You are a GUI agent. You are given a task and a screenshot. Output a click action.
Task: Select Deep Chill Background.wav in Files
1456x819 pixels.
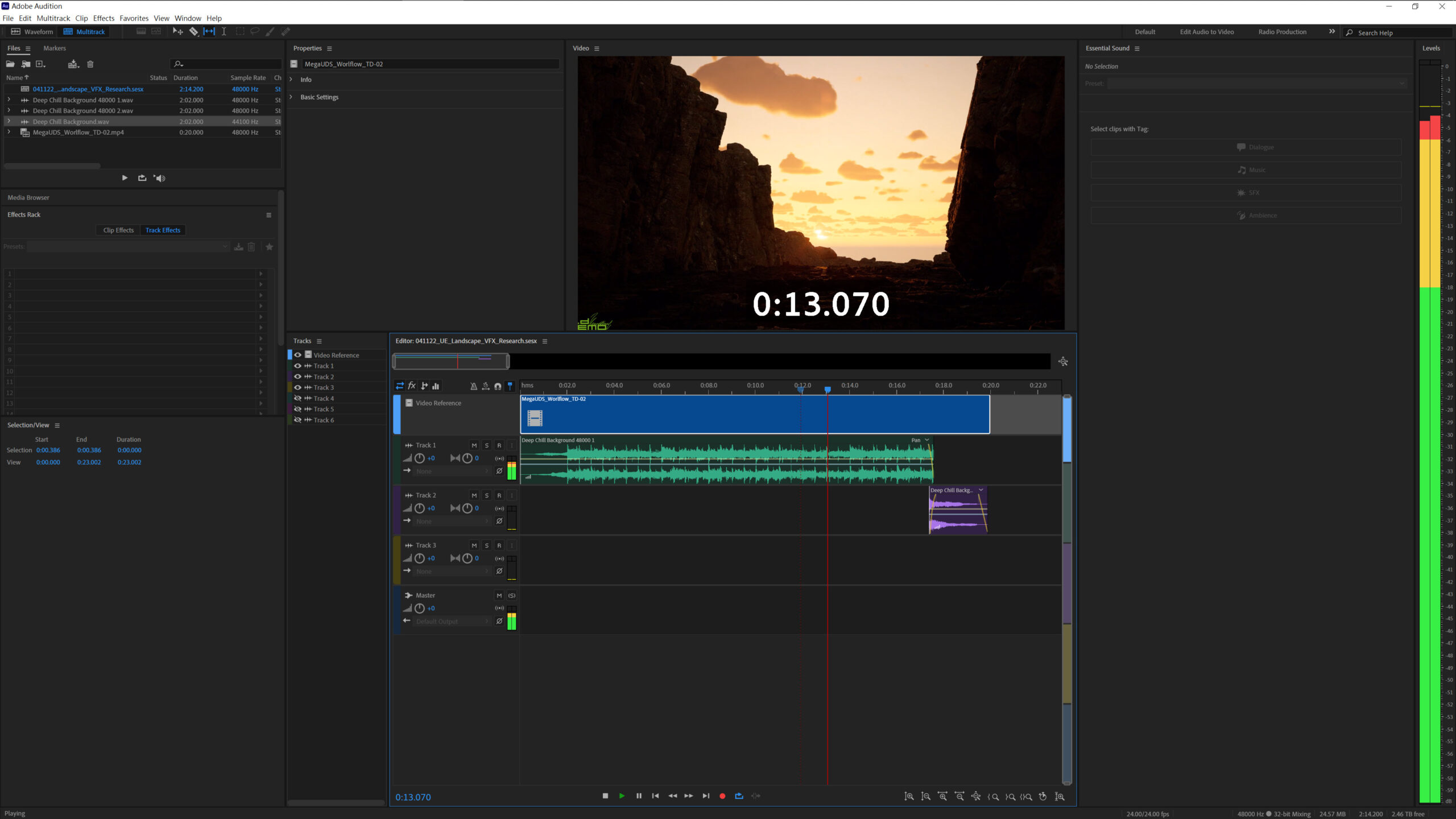coord(71,122)
